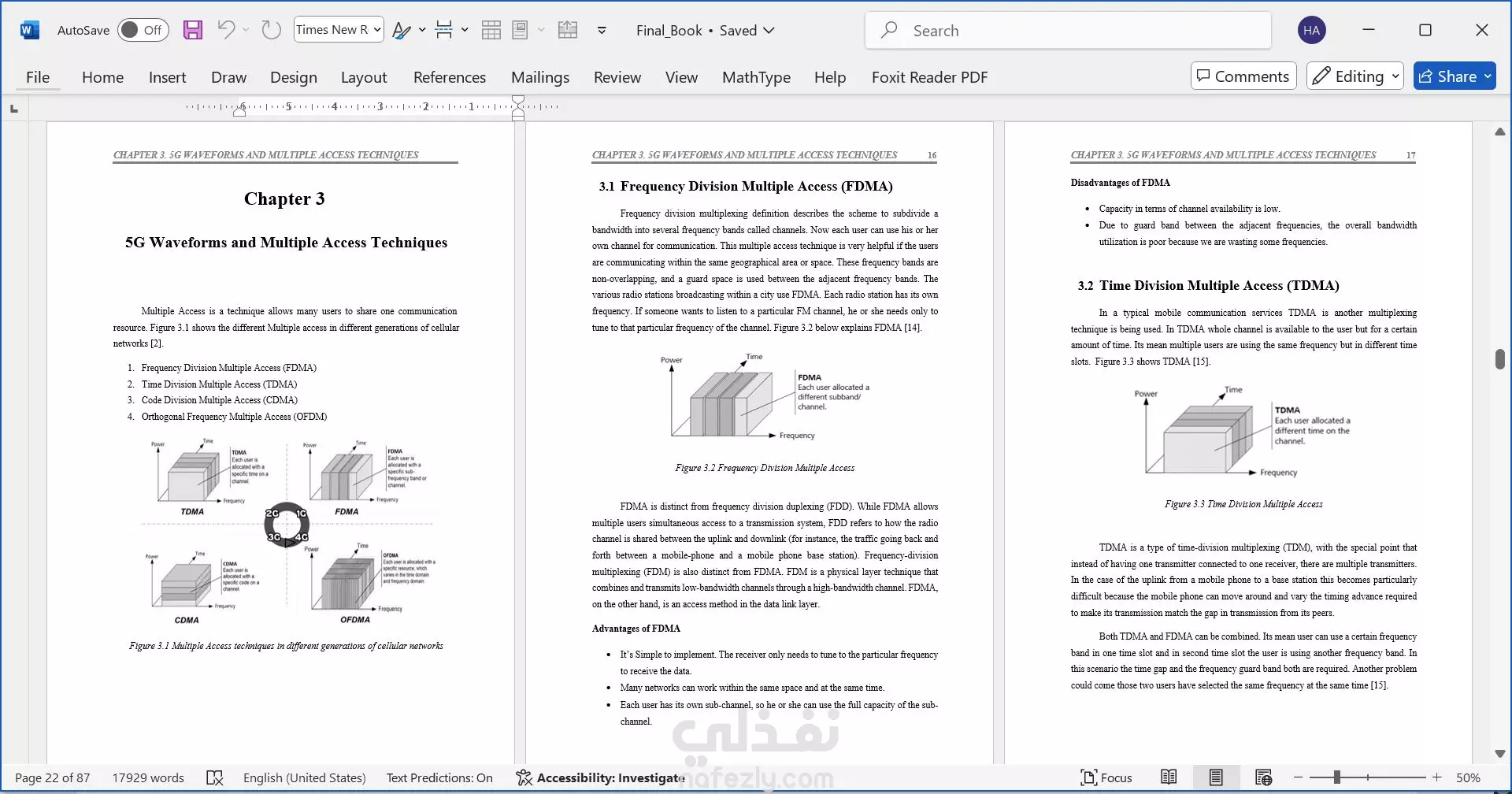Click the picture layout icon in Quick Access
1512x794 pixels.
[520, 30]
